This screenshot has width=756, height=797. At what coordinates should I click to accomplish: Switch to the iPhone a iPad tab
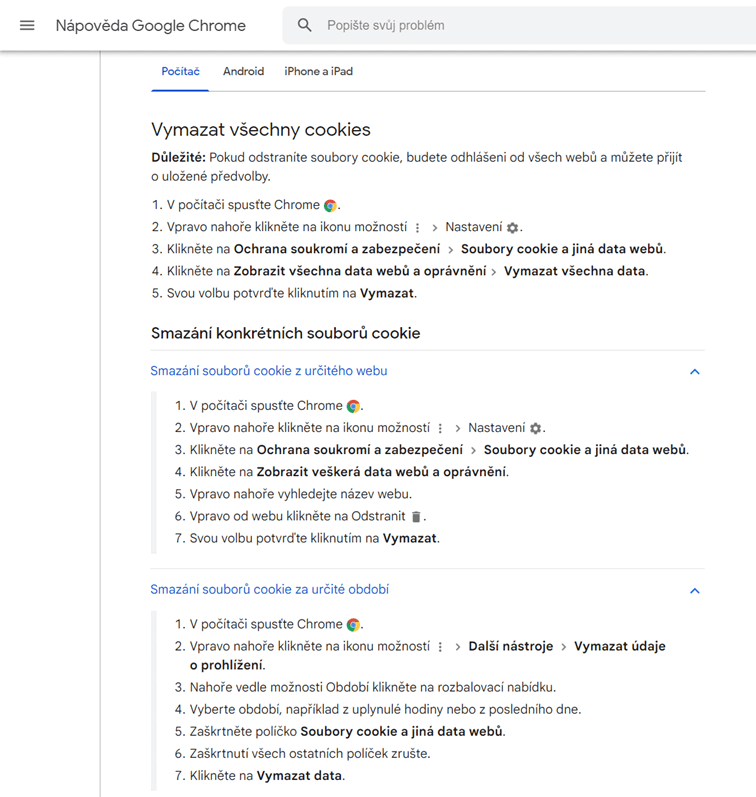pyautogui.click(x=318, y=72)
